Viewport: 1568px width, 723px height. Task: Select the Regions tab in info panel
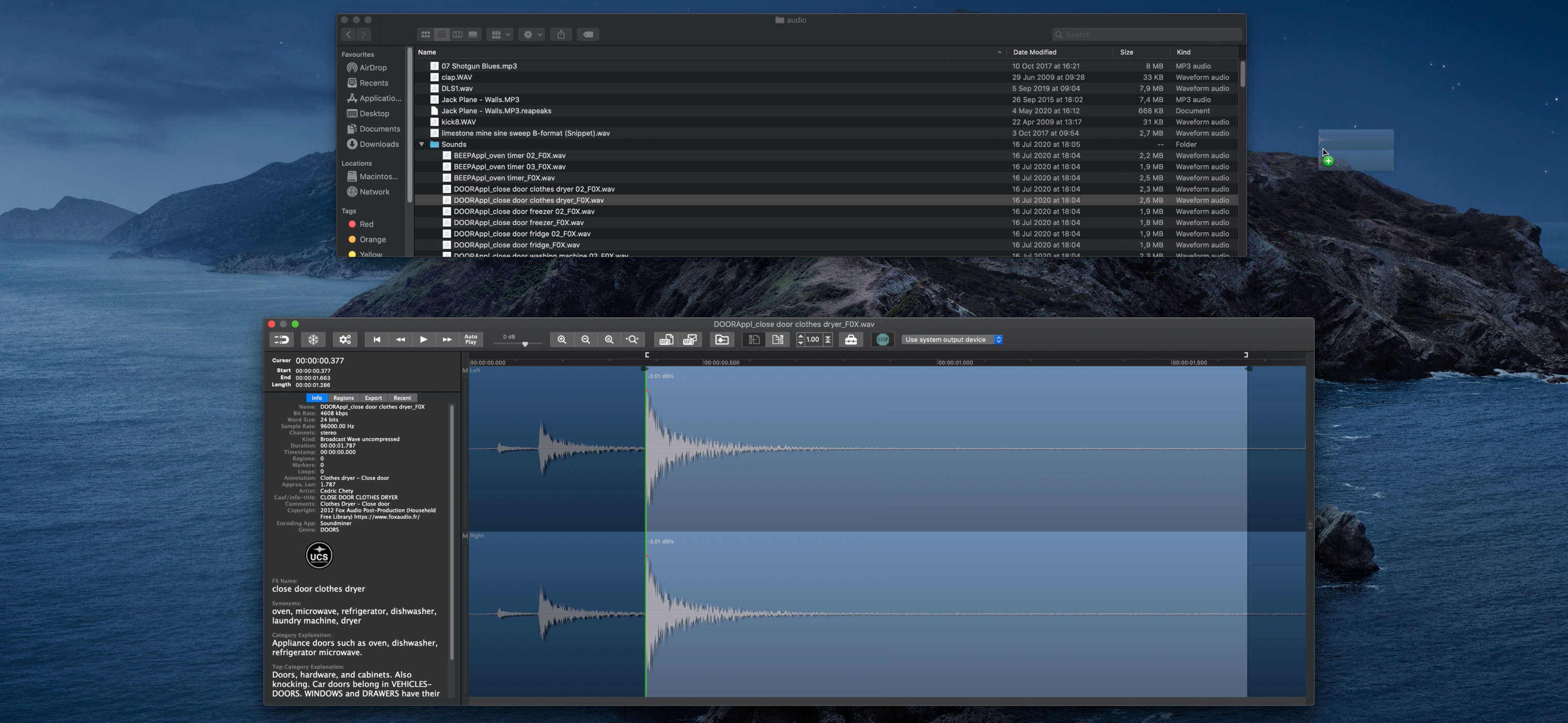343,397
